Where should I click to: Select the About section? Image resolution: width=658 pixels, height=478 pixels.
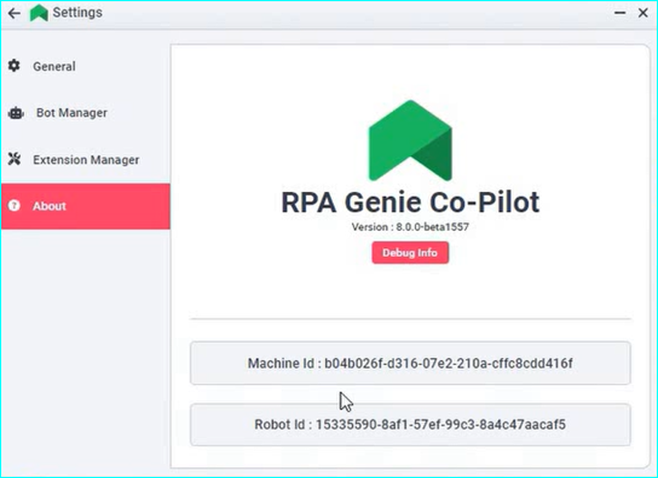click(86, 206)
